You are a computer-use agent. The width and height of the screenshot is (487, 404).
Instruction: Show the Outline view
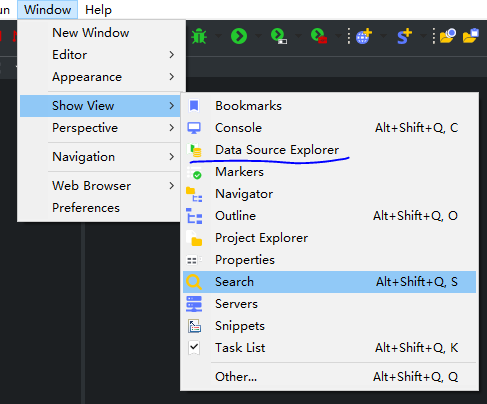point(329,216)
